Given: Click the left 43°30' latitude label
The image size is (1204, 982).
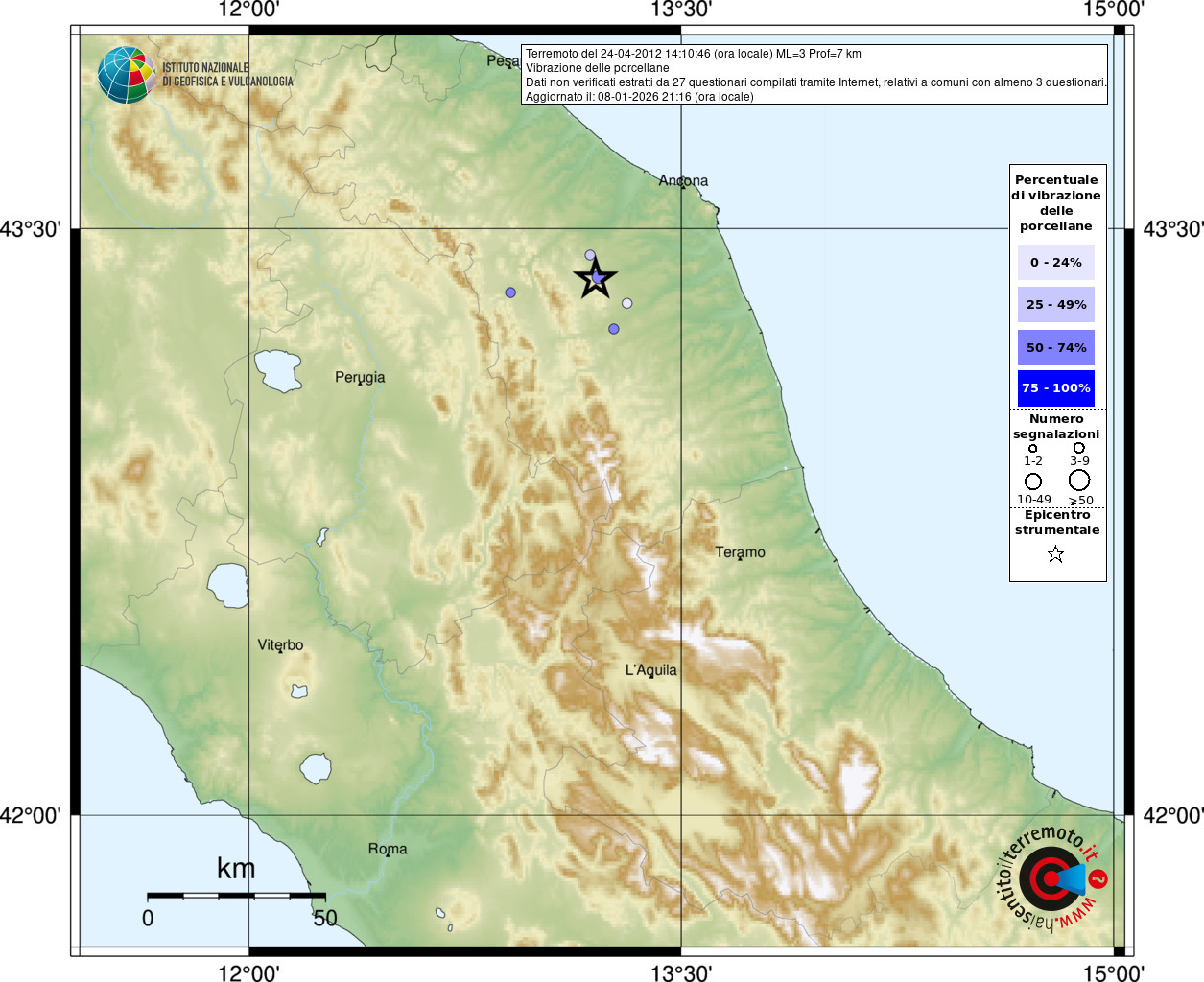Looking at the screenshot, I should coord(31,229).
